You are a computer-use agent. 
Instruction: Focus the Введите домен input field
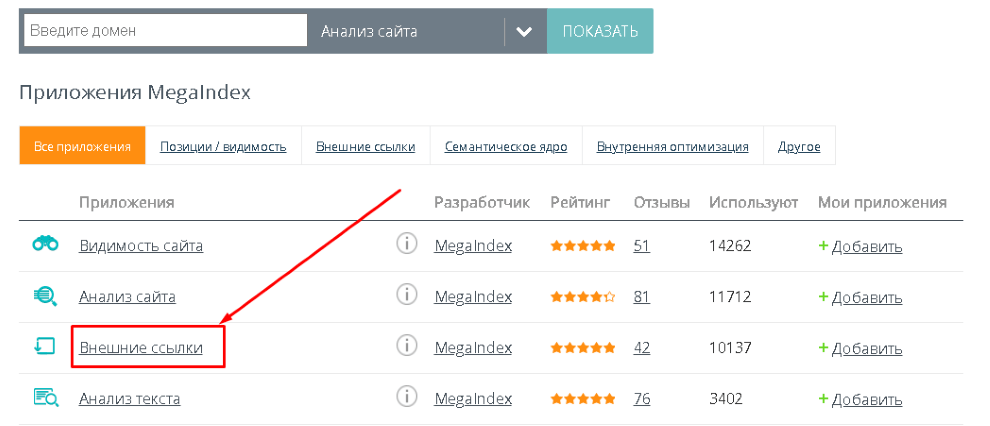[163, 31]
